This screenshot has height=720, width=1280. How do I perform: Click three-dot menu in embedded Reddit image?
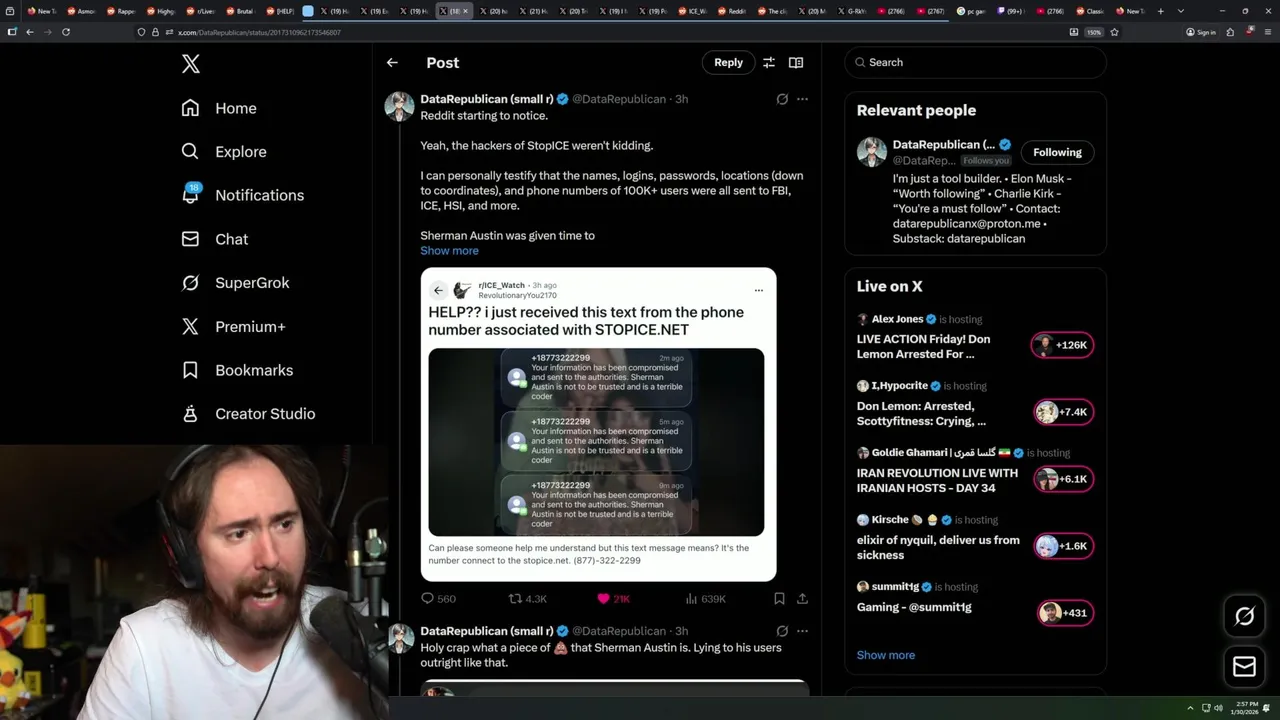click(759, 290)
